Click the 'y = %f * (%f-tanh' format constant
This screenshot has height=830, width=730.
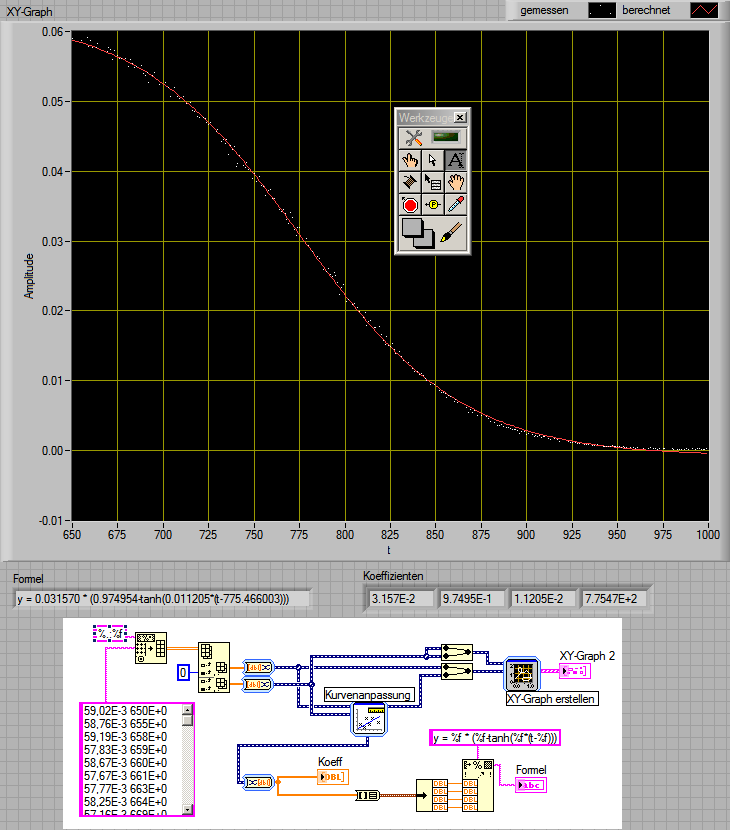494,738
